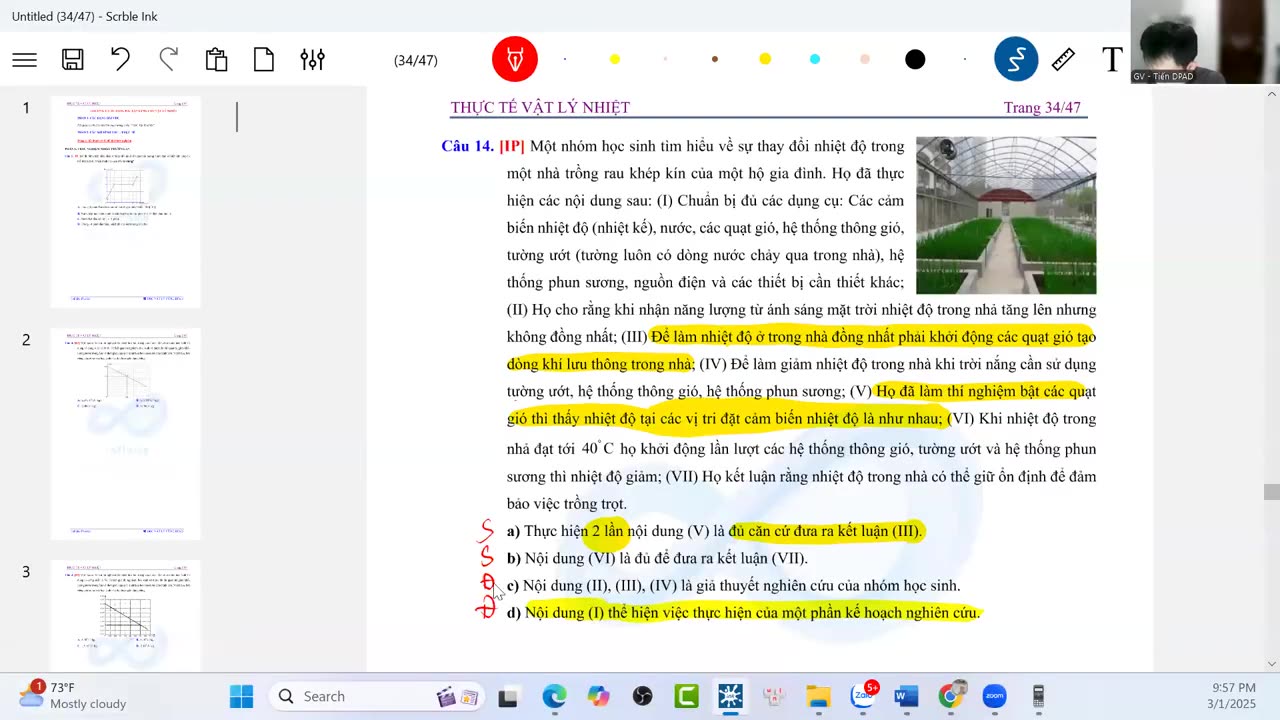Screen dimensions: 1280x720
Task: Open the green Camtasia taskbar icon
Action: (686, 696)
